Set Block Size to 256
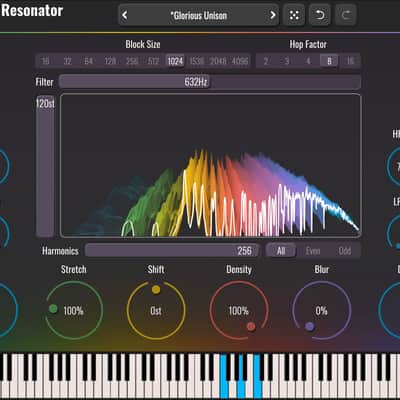 tap(132, 61)
